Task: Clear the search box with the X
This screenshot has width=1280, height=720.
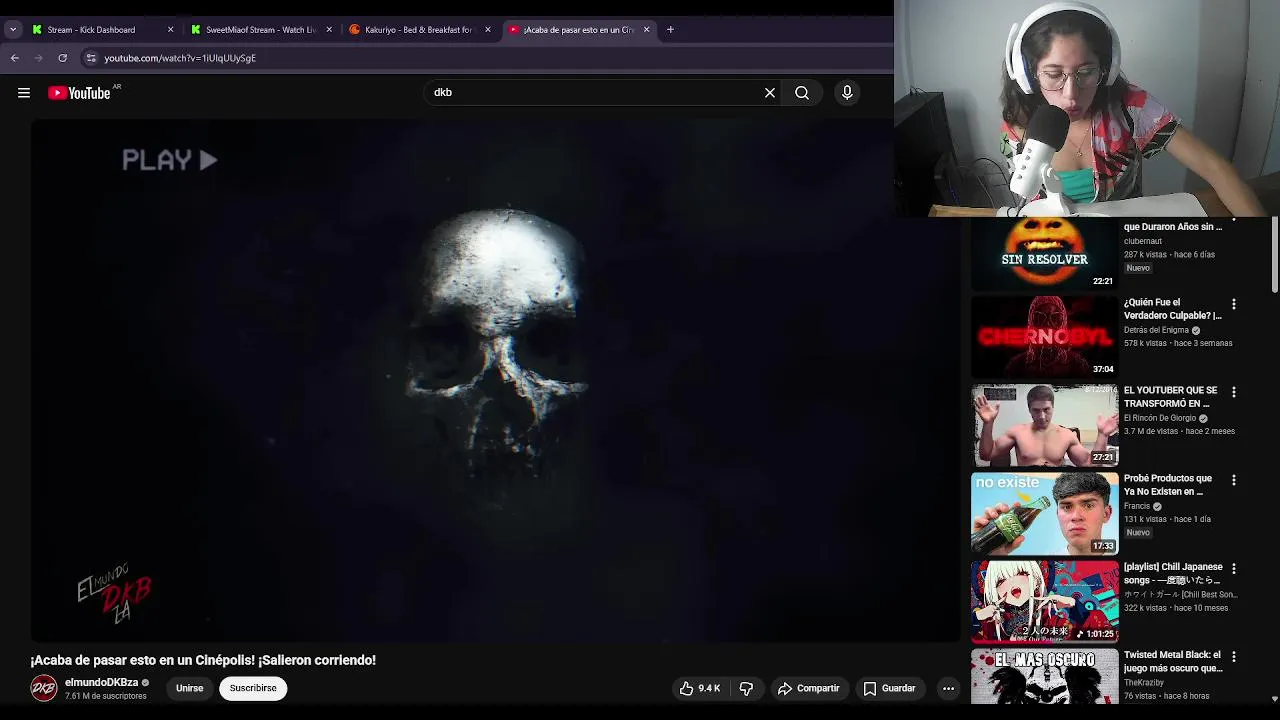Action: pyautogui.click(x=770, y=93)
